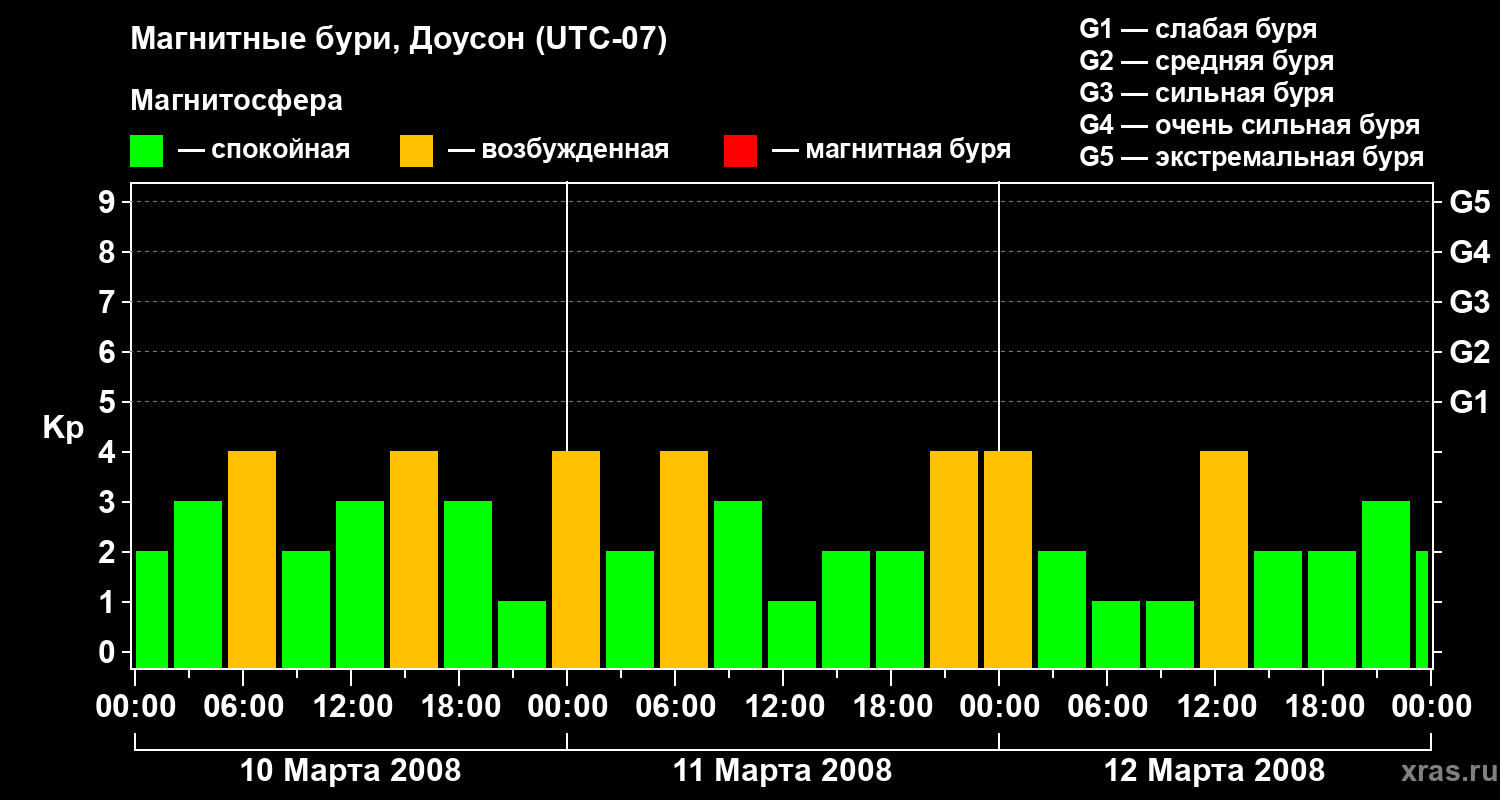
Task: Click the first orange bar on 10 March (06:00)
Action: coord(252,560)
